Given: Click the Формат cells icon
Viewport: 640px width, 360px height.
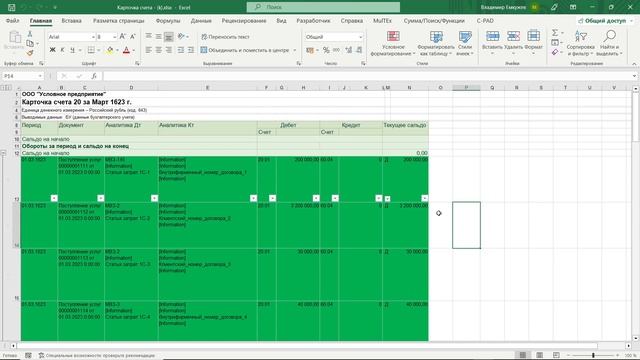Looking at the screenshot, I should tap(533, 36).
